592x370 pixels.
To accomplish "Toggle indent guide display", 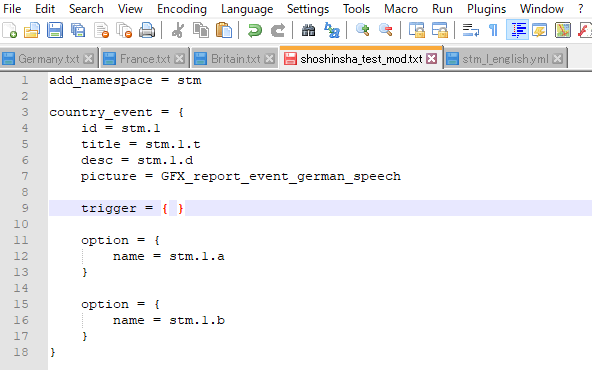I will point(517,30).
